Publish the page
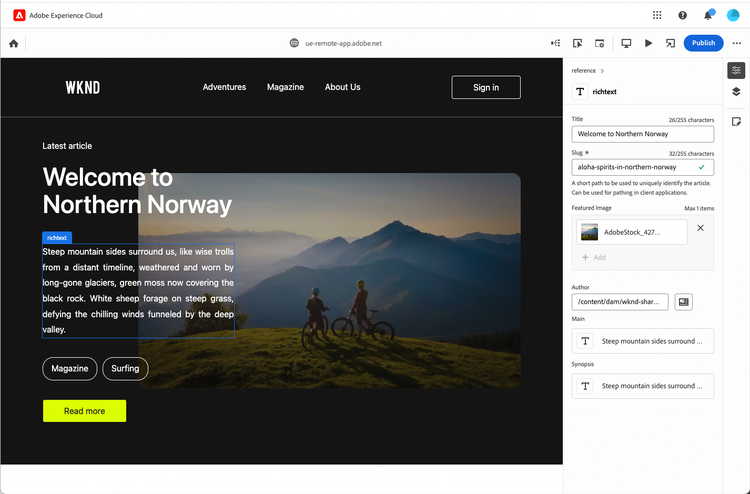This screenshot has height=494, width=750. coord(703,43)
